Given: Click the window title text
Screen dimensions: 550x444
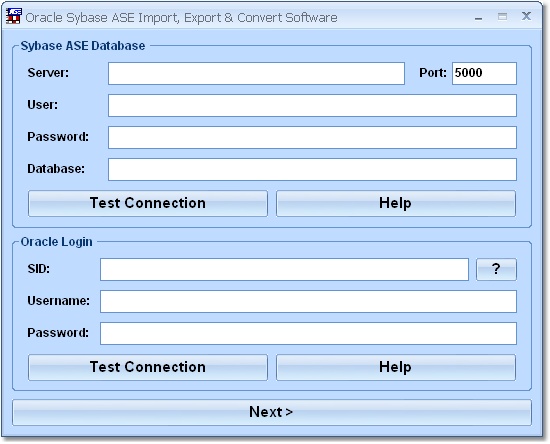Looking at the screenshot, I should 181,18.
